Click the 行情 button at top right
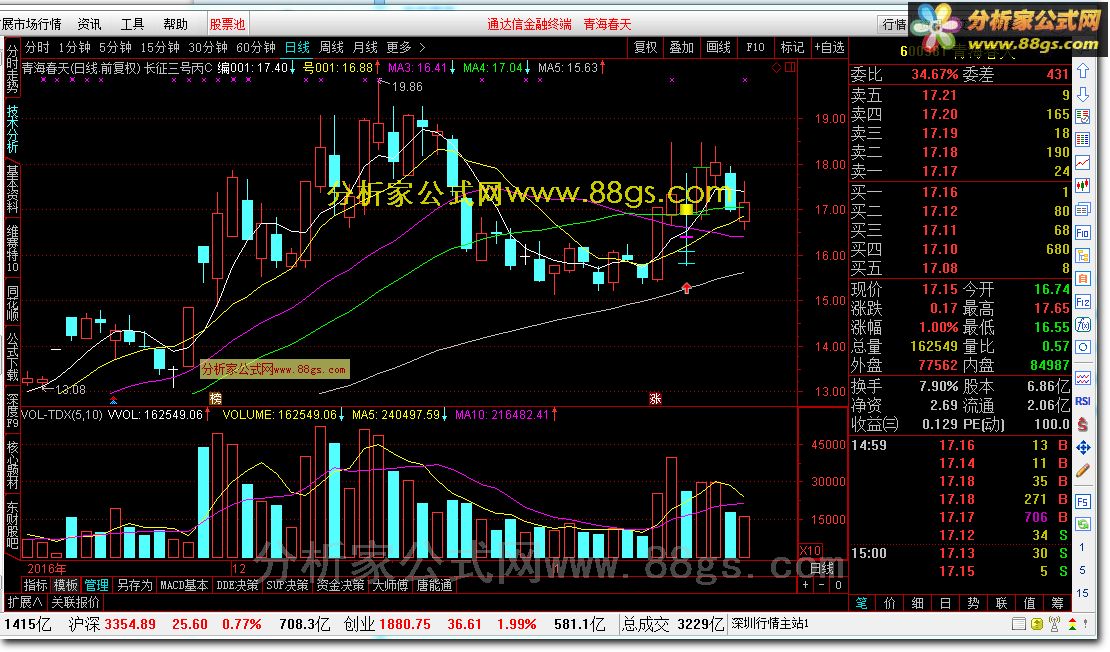The image size is (1110, 652). [x=894, y=24]
